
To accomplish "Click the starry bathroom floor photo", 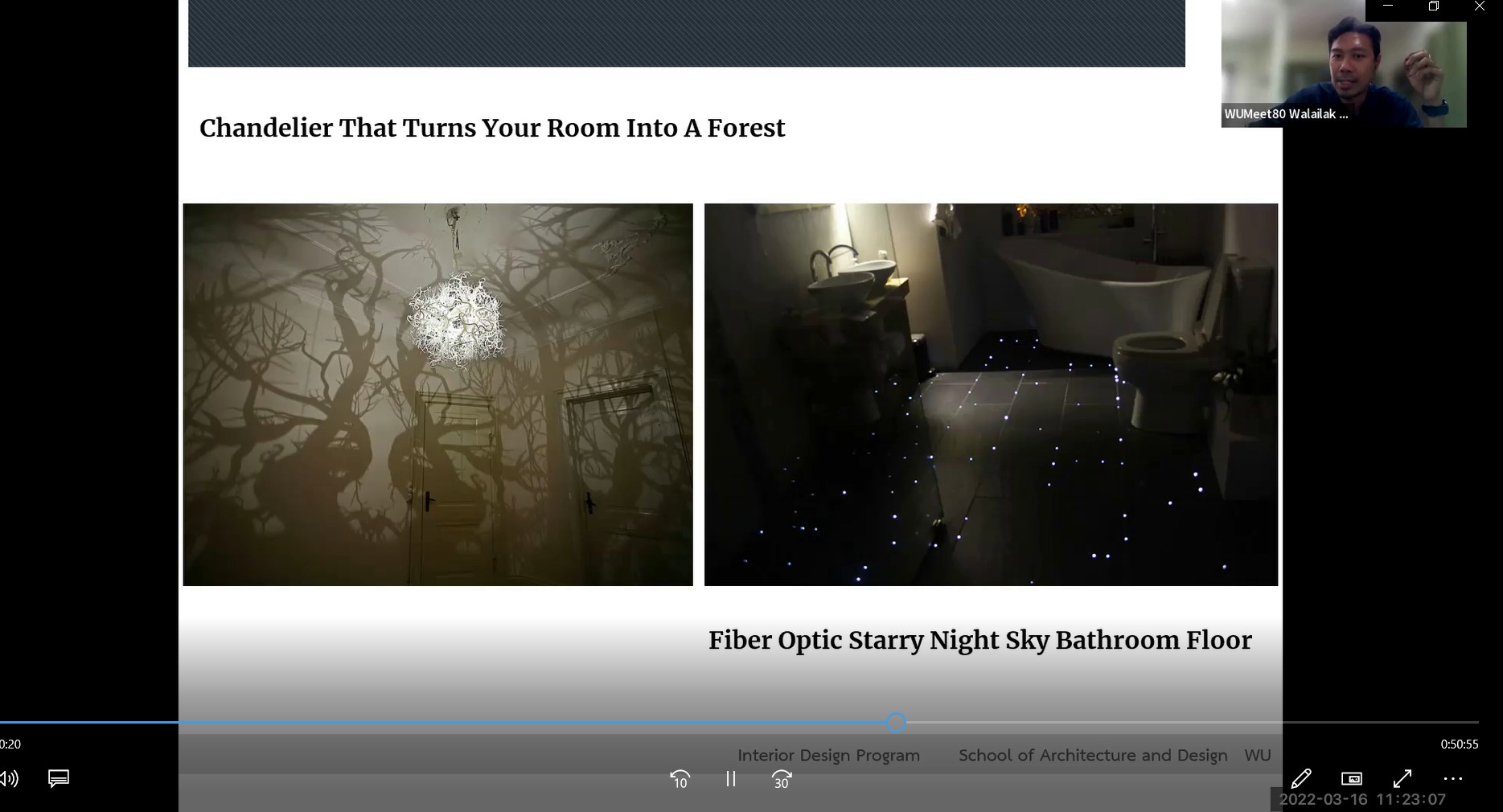I will pos(991,394).
